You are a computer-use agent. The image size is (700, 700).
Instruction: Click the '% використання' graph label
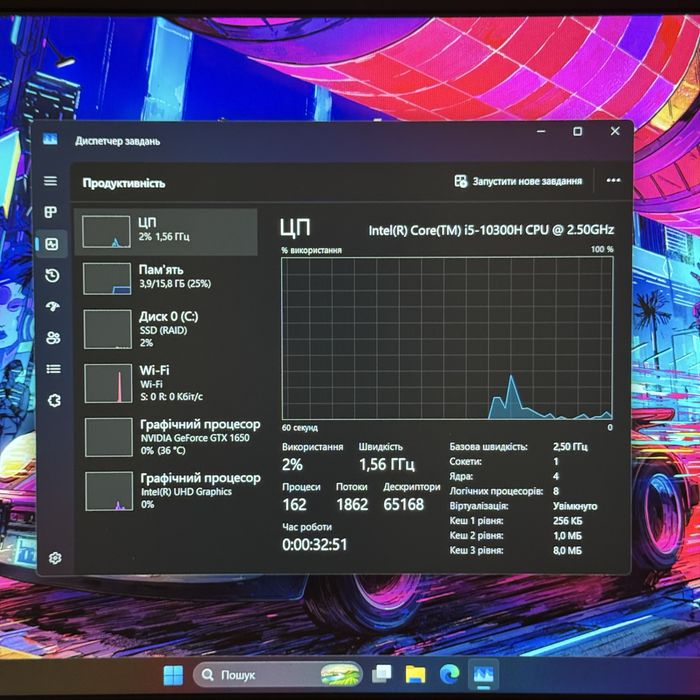[311, 250]
